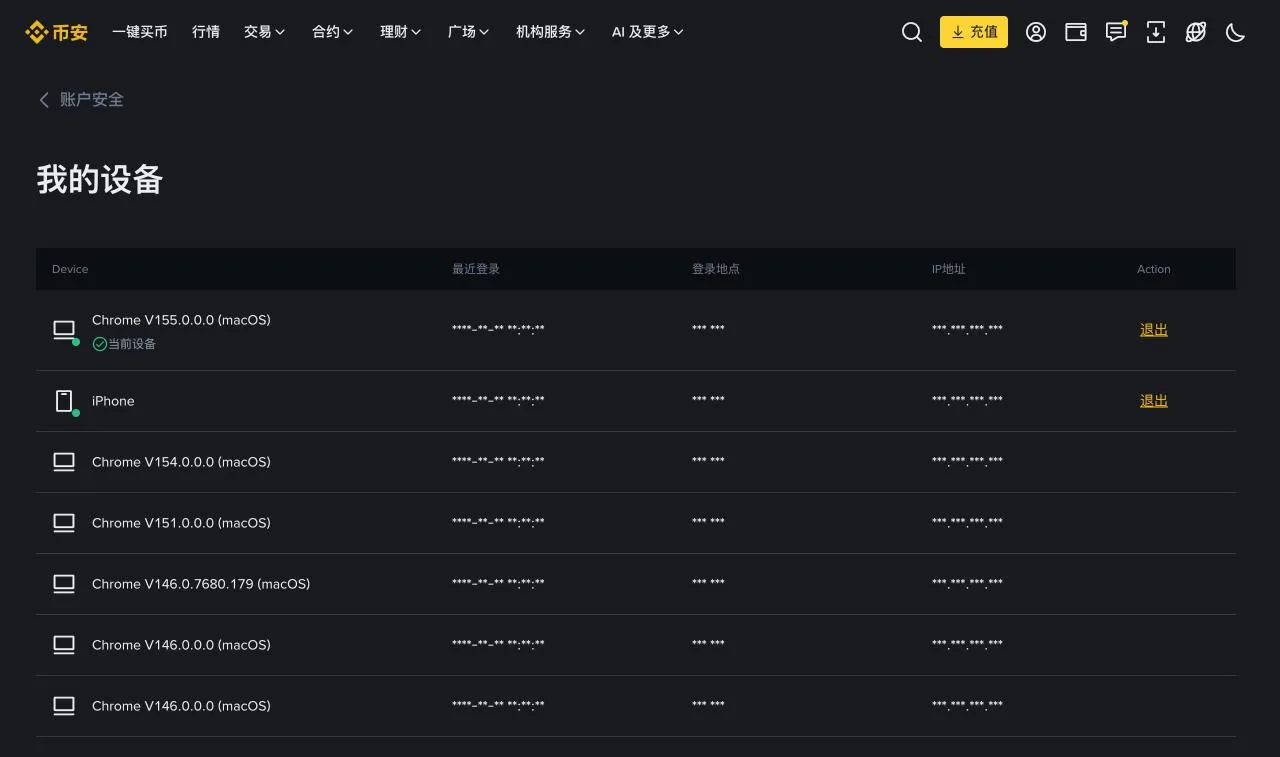Screen dimensions: 1280x757
Task: Click the laptop icon for Chrome V154.0.0.0
Action: (64, 462)
